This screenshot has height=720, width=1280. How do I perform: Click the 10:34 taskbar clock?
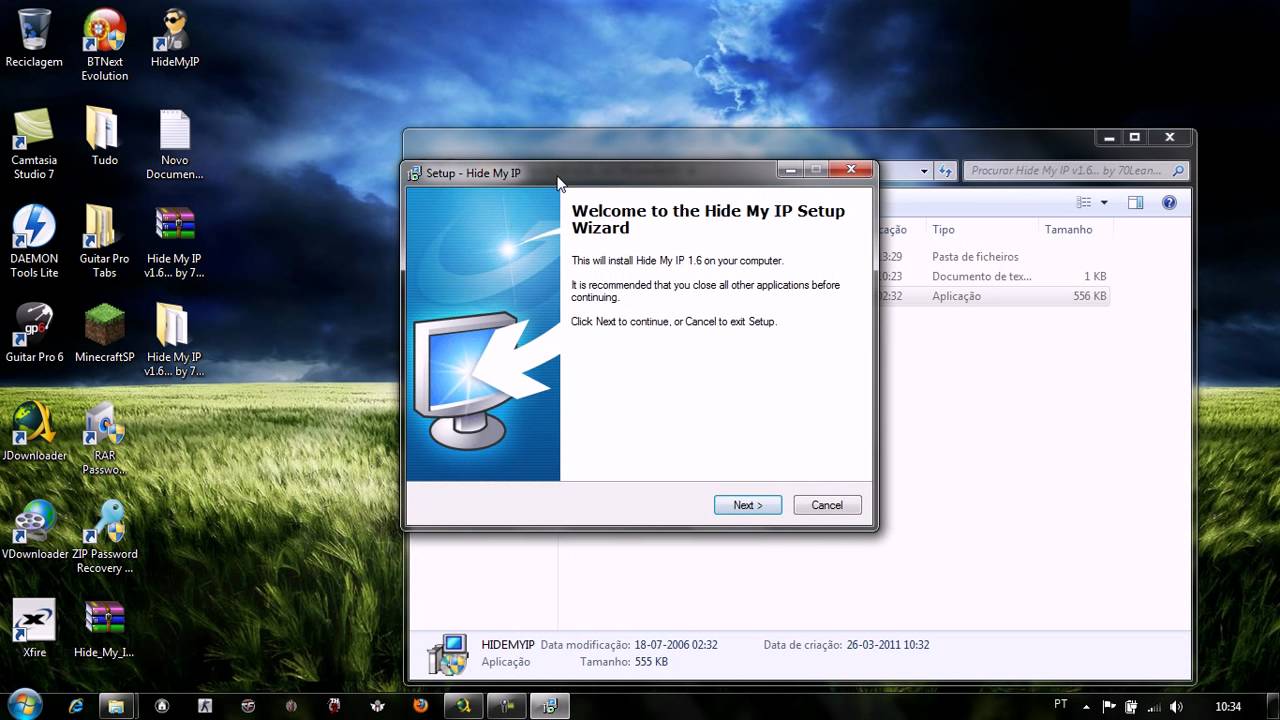point(1228,706)
